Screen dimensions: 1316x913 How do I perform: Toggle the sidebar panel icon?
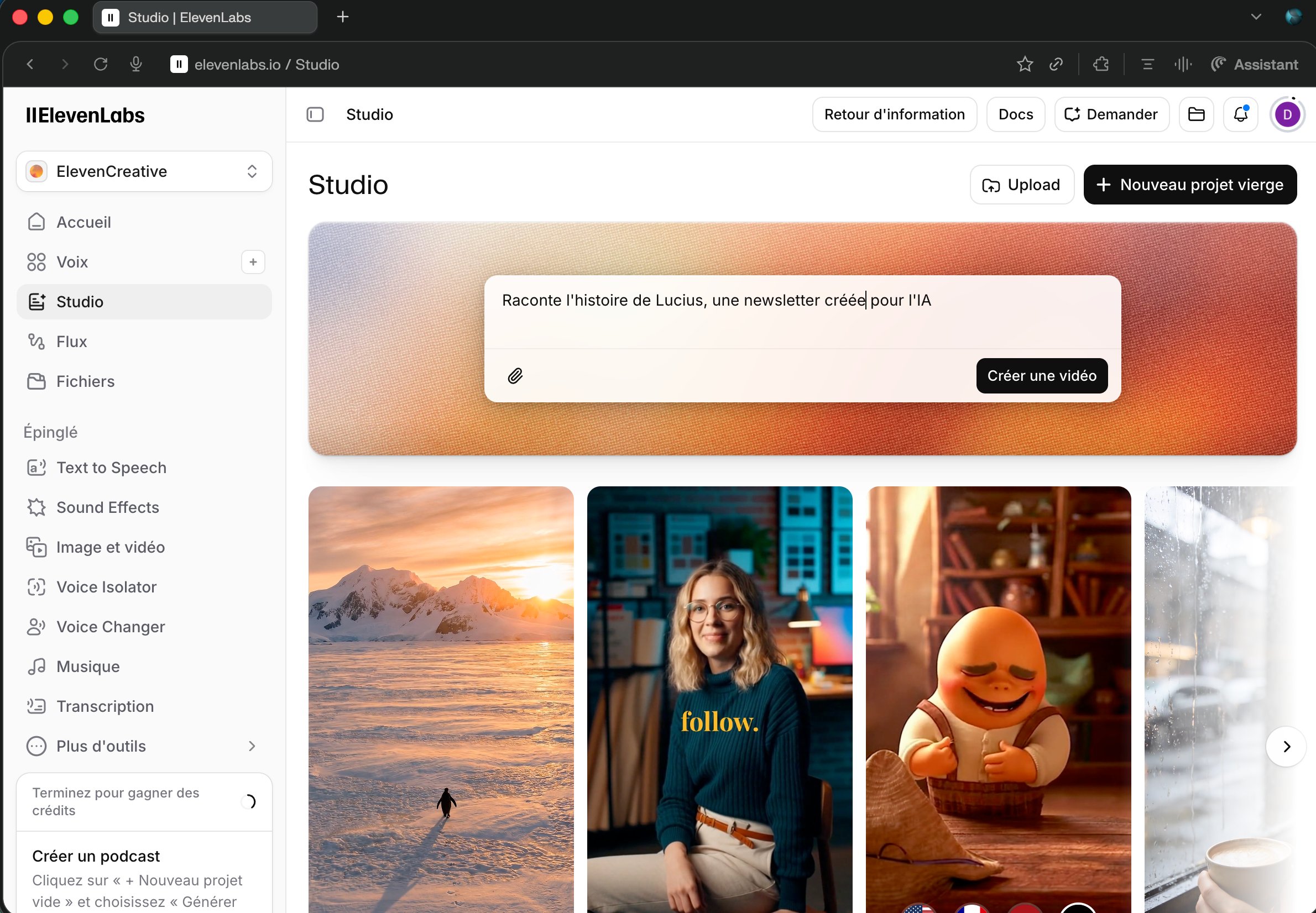click(x=315, y=114)
